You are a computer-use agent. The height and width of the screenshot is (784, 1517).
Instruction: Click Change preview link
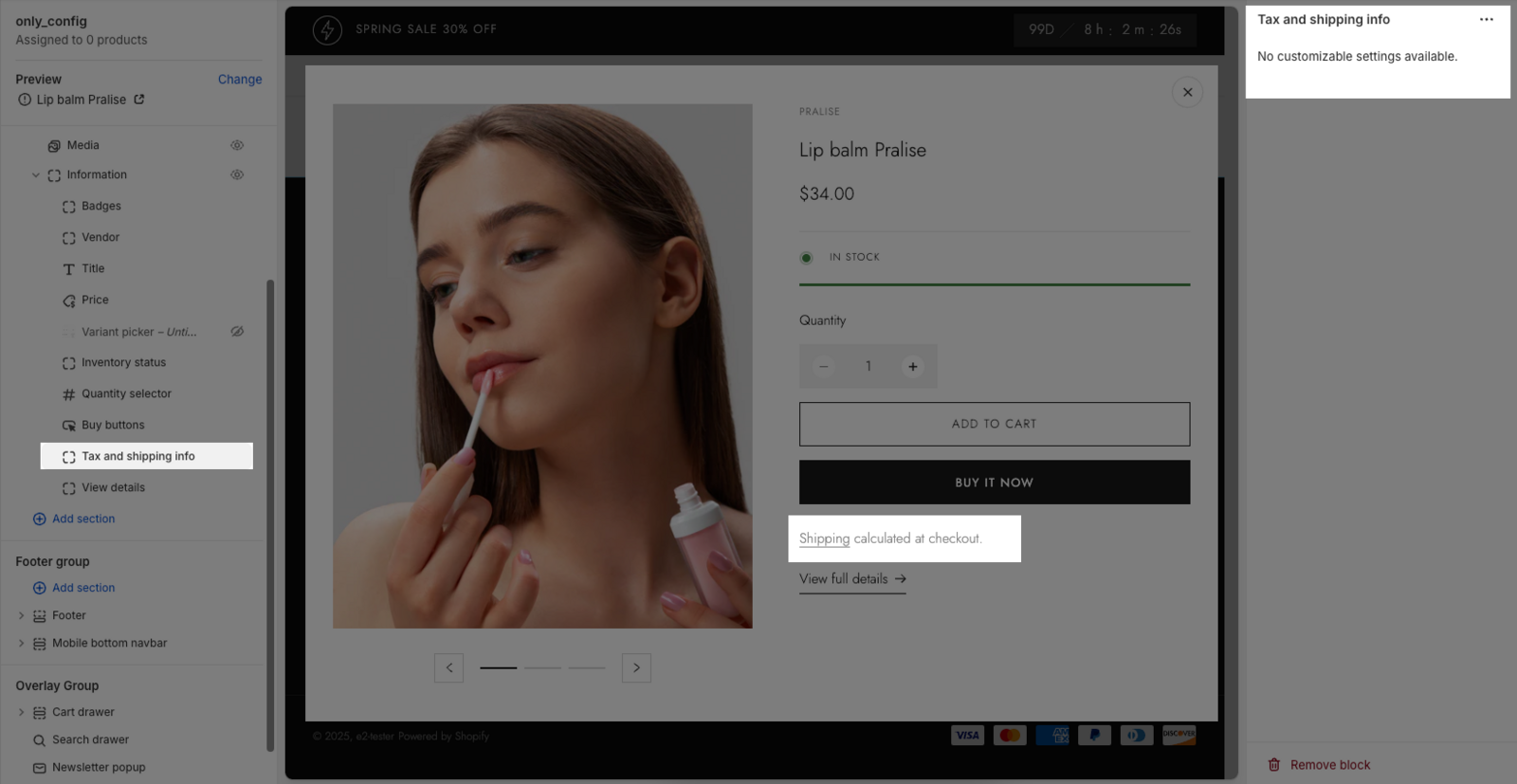point(240,80)
